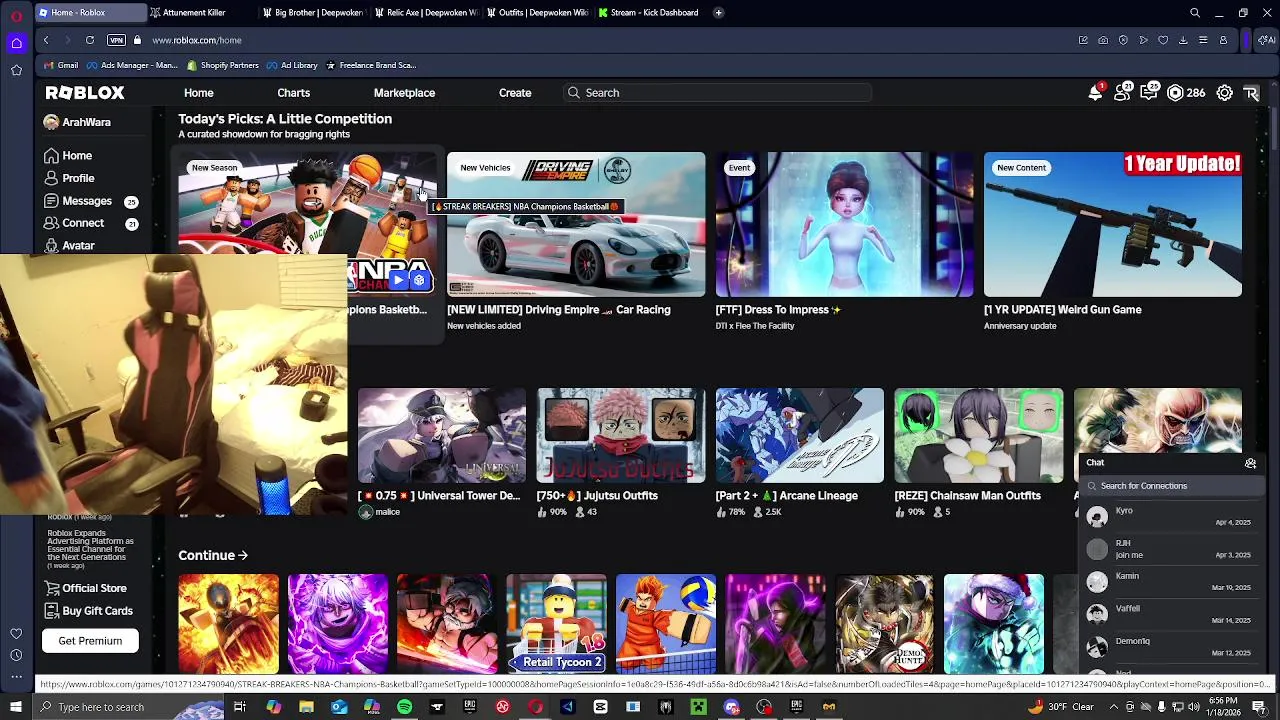Open Arcane Lineage game thumbnail
Image resolution: width=1280 pixels, height=720 pixels.
pos(800,436)
